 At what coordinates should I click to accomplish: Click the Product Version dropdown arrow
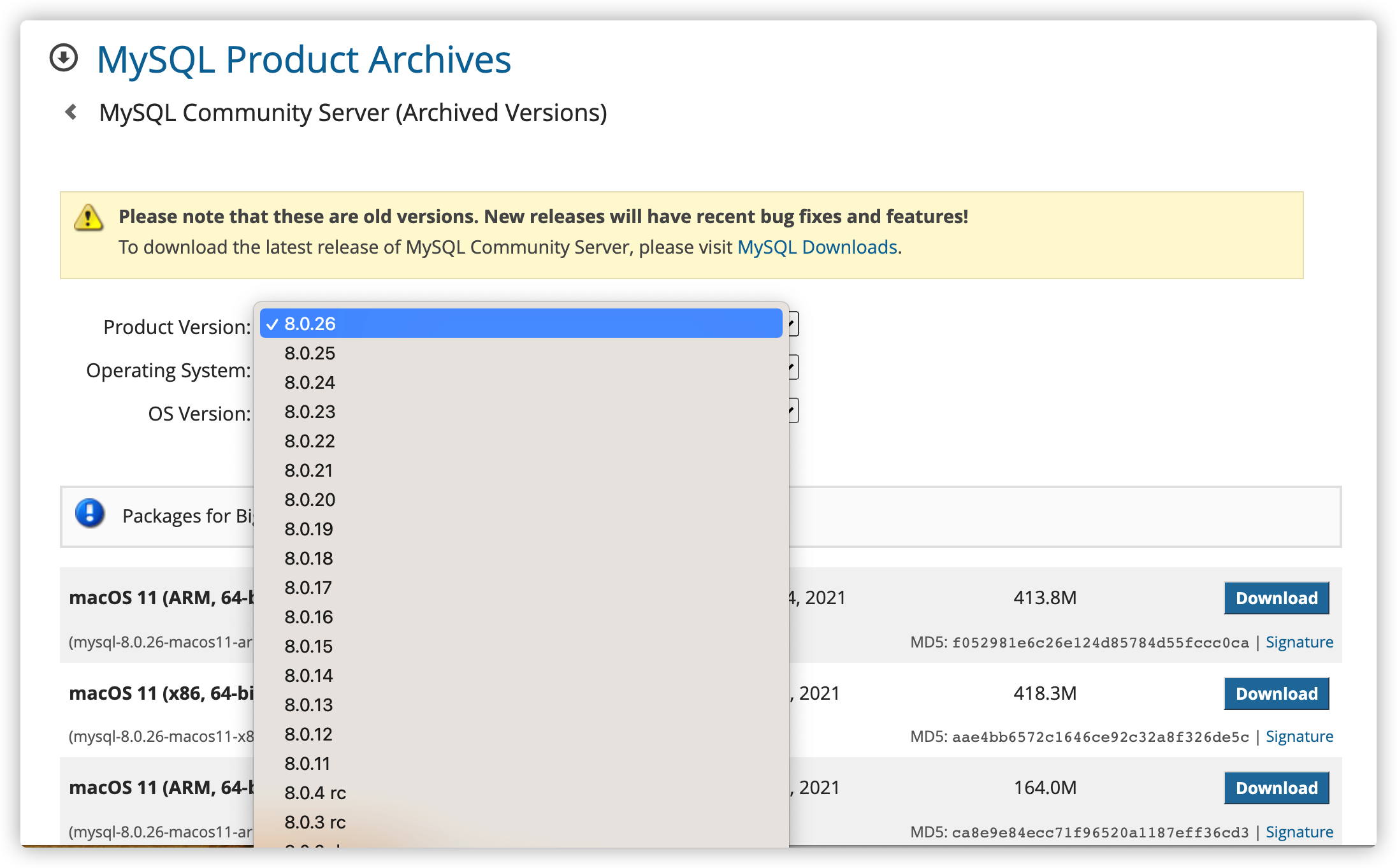click(792, 324)
